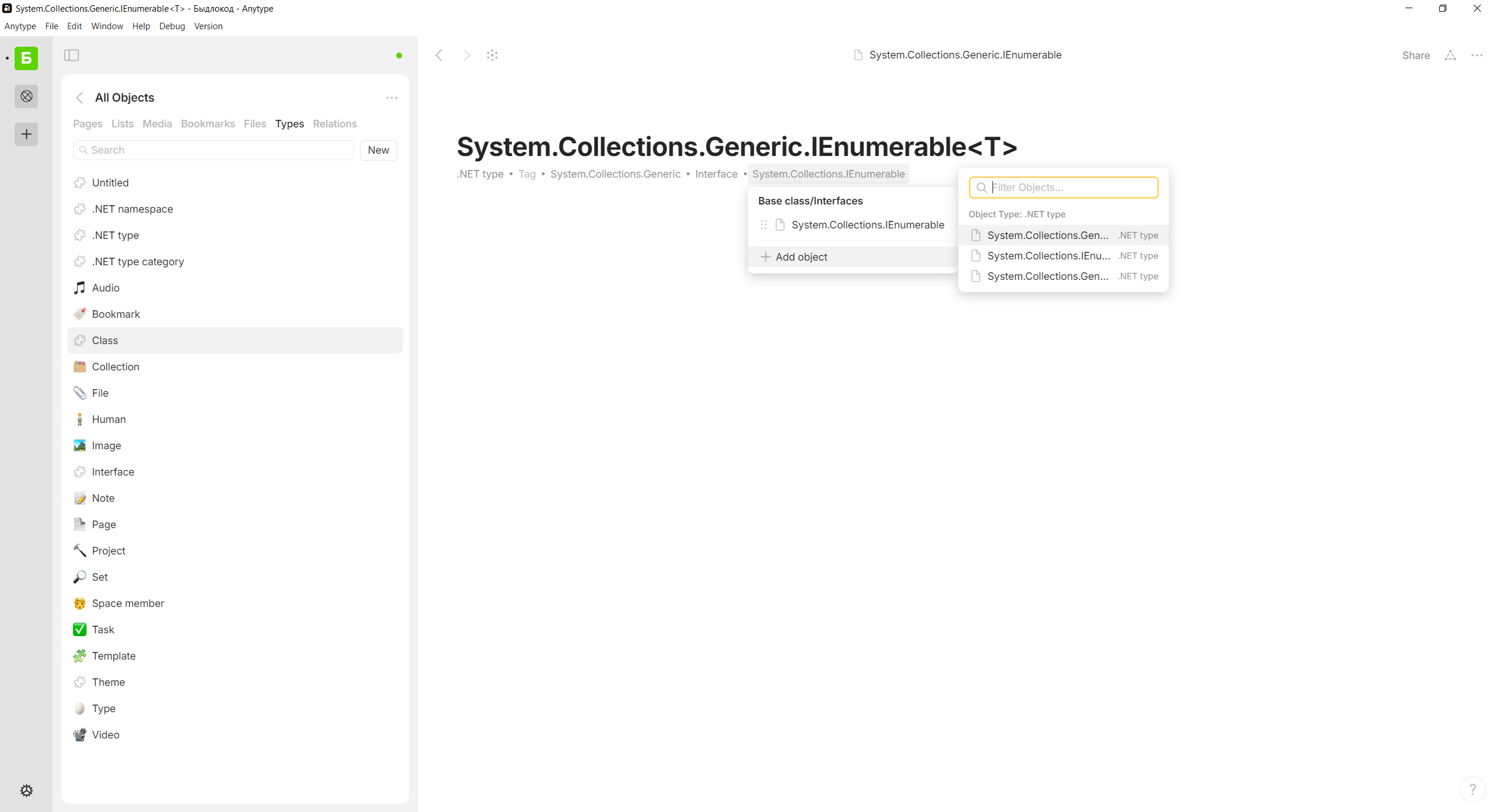Open the .NET namespace type
1496x812 pixels.
pyautogui.click(x=235, y=209)
